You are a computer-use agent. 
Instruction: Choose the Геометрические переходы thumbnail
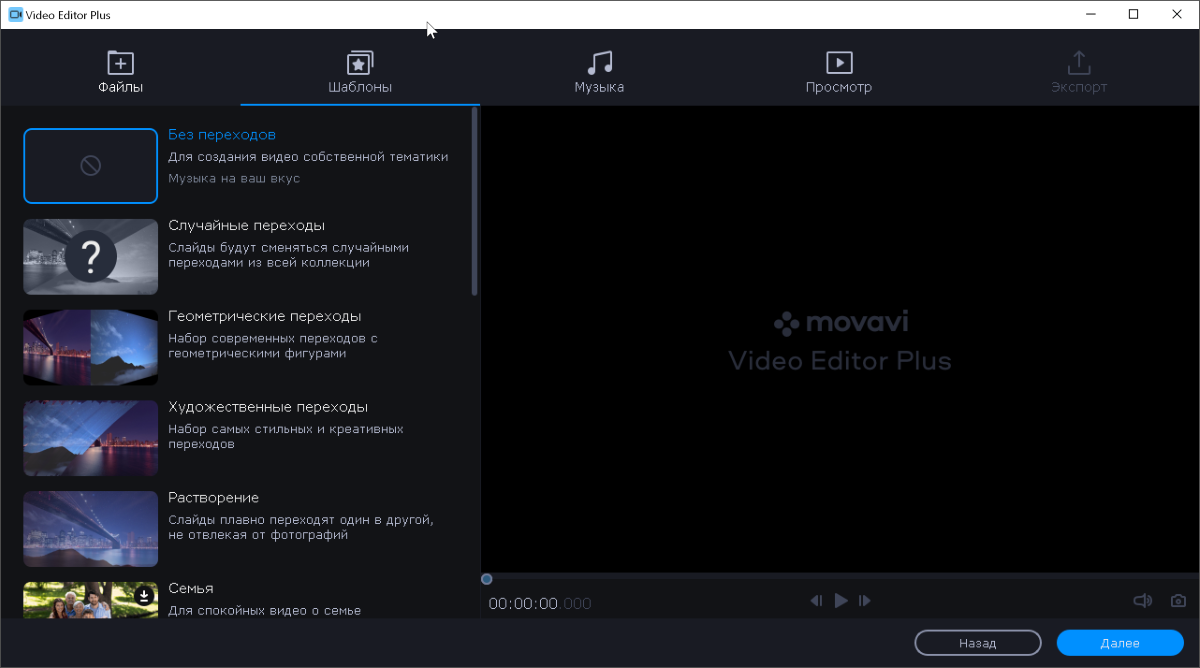(91, 347)
